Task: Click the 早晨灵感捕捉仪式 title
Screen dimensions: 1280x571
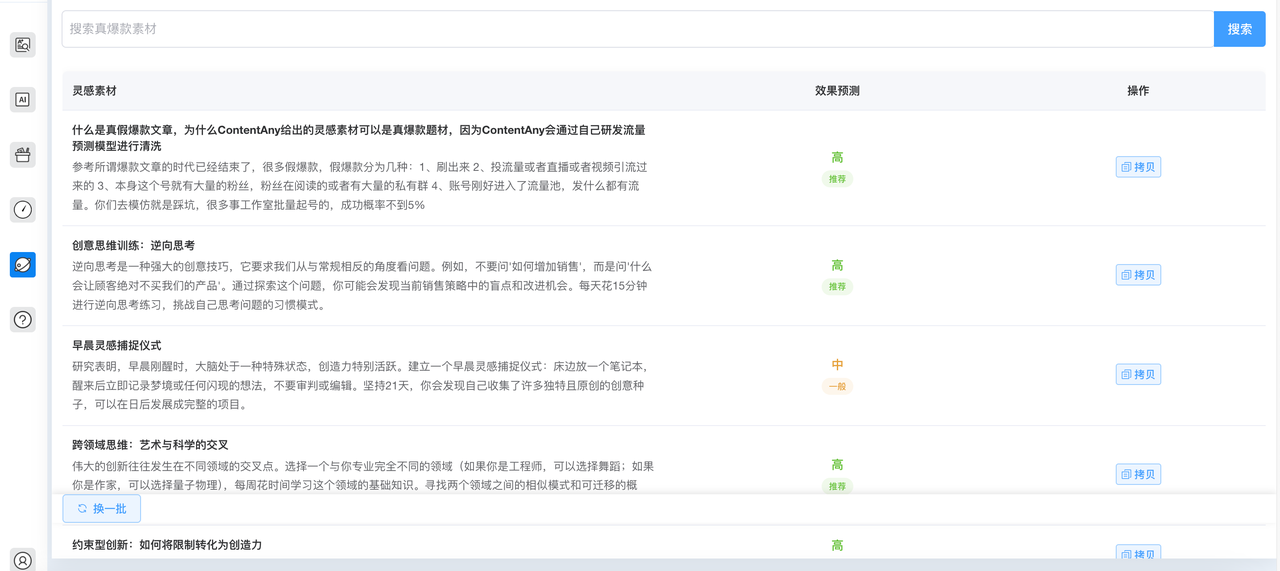Action: point(116,345)
